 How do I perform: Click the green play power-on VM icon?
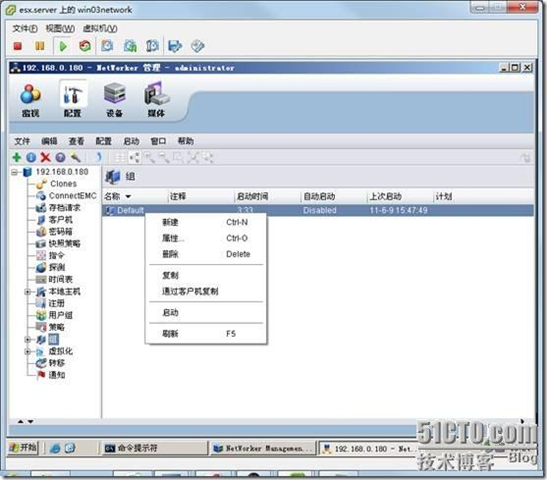coord(63,46)
